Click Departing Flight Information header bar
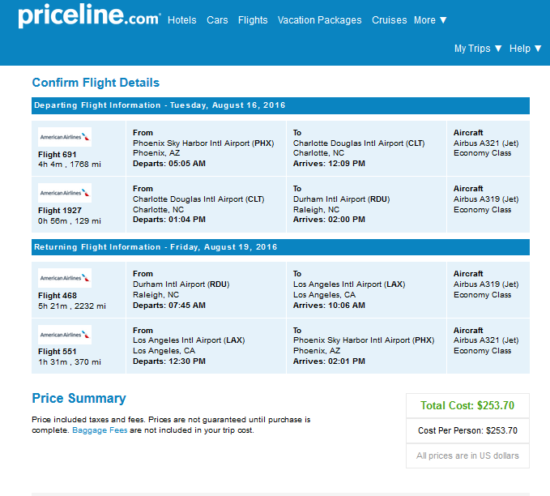550x496 pixels. 280,106
